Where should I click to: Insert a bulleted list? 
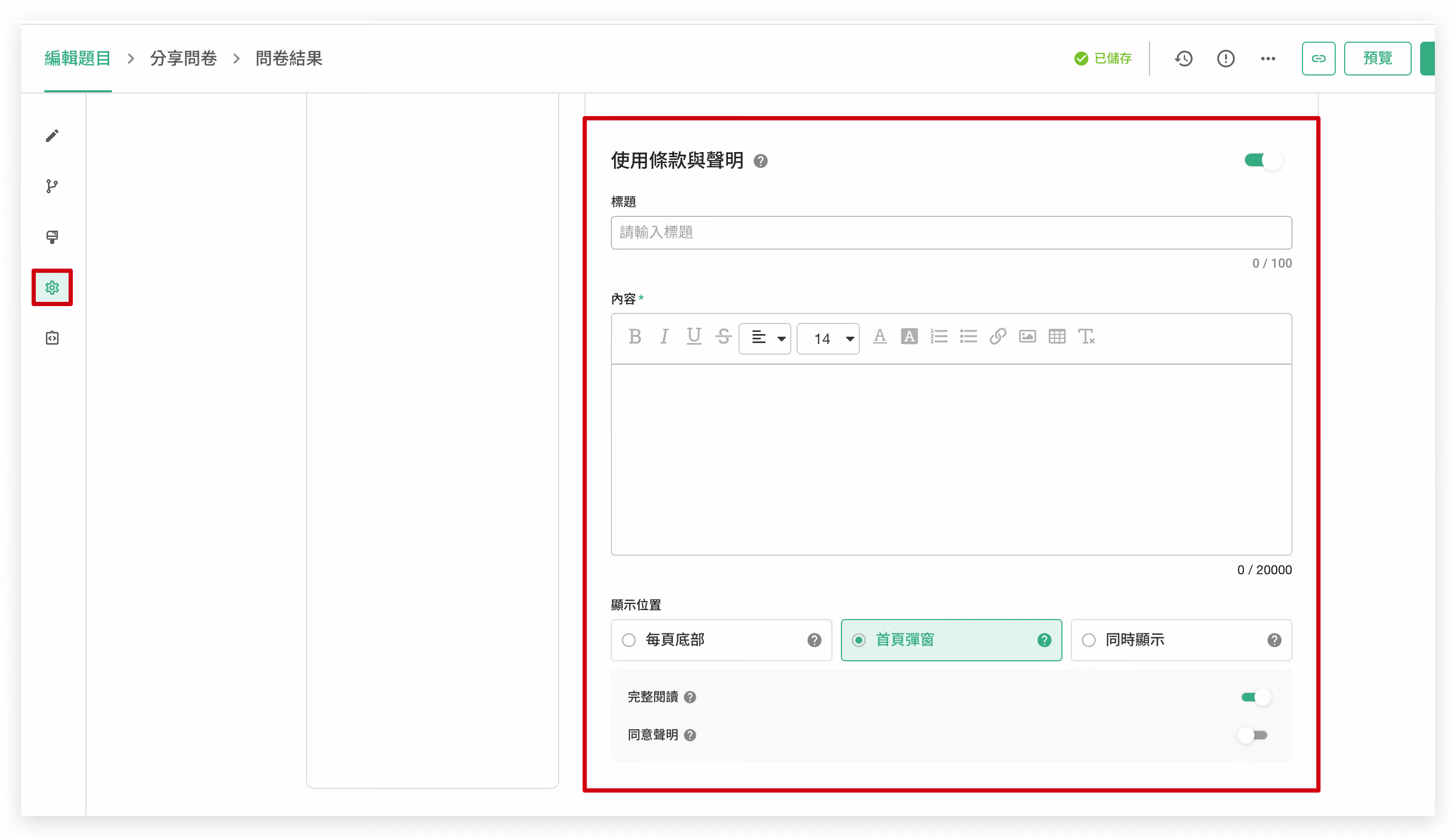[x=968, y=336]
